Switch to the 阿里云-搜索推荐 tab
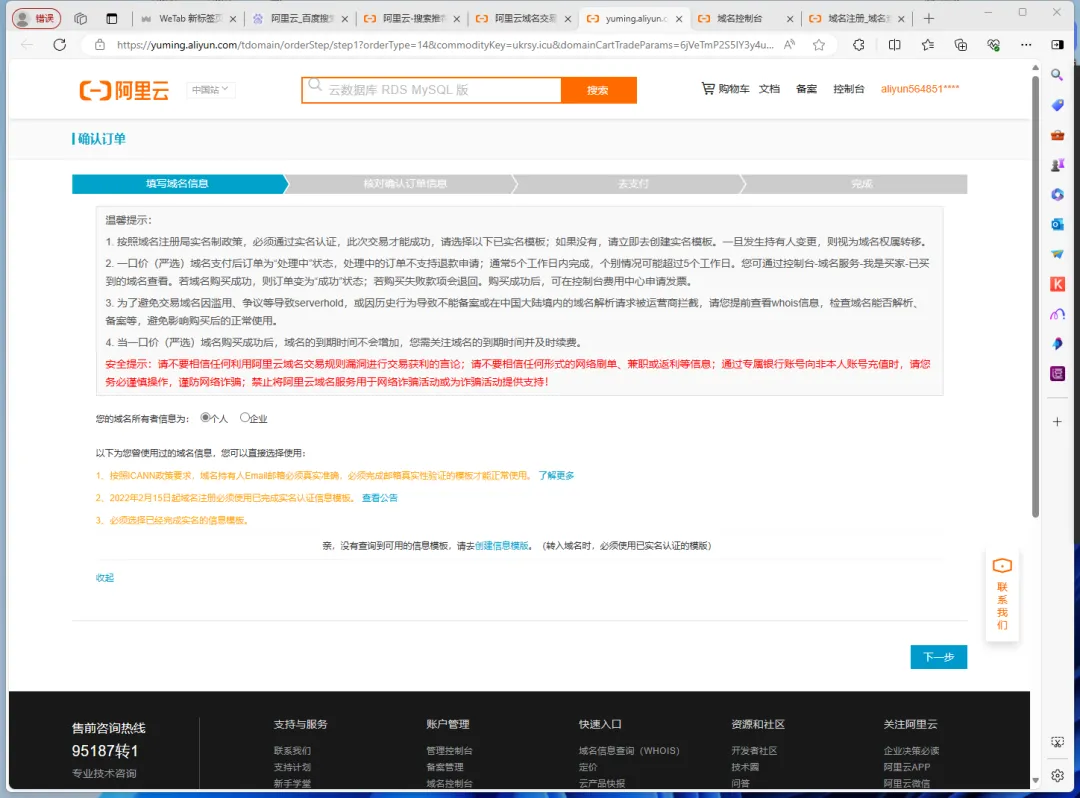This screenshot has height=798, width=1080. tap(411, 19)
